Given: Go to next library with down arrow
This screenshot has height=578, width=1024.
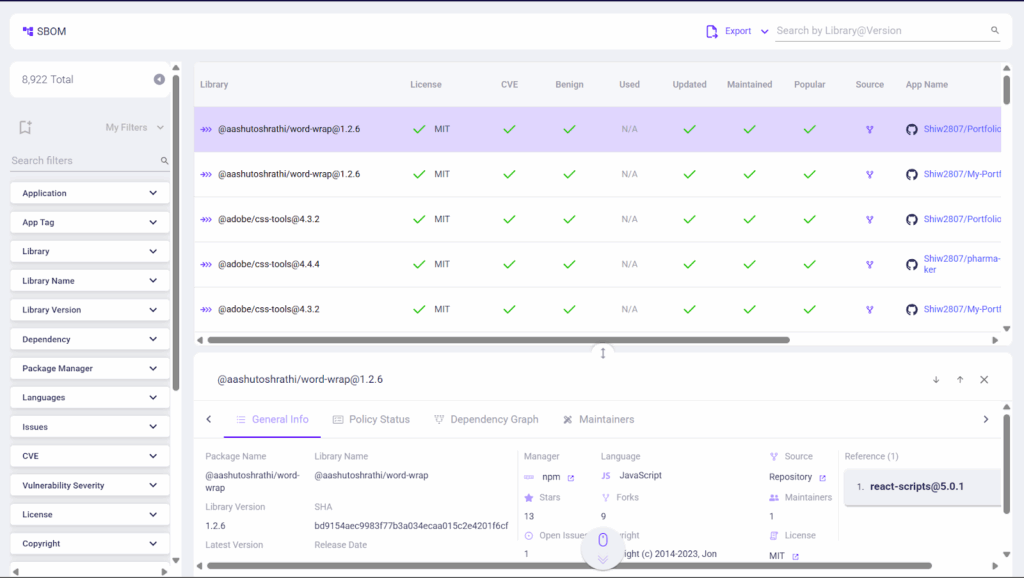Looking at the screenshot, I should (936, 379).
